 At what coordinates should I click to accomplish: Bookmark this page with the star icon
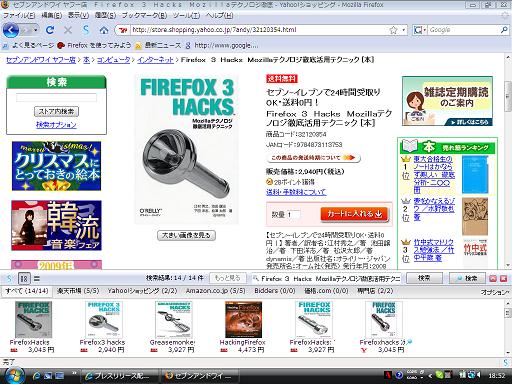[x=394, y=30]
